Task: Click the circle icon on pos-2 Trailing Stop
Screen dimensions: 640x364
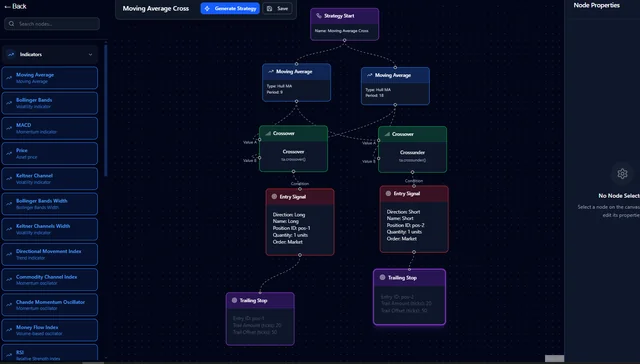Action: (382, 277)
